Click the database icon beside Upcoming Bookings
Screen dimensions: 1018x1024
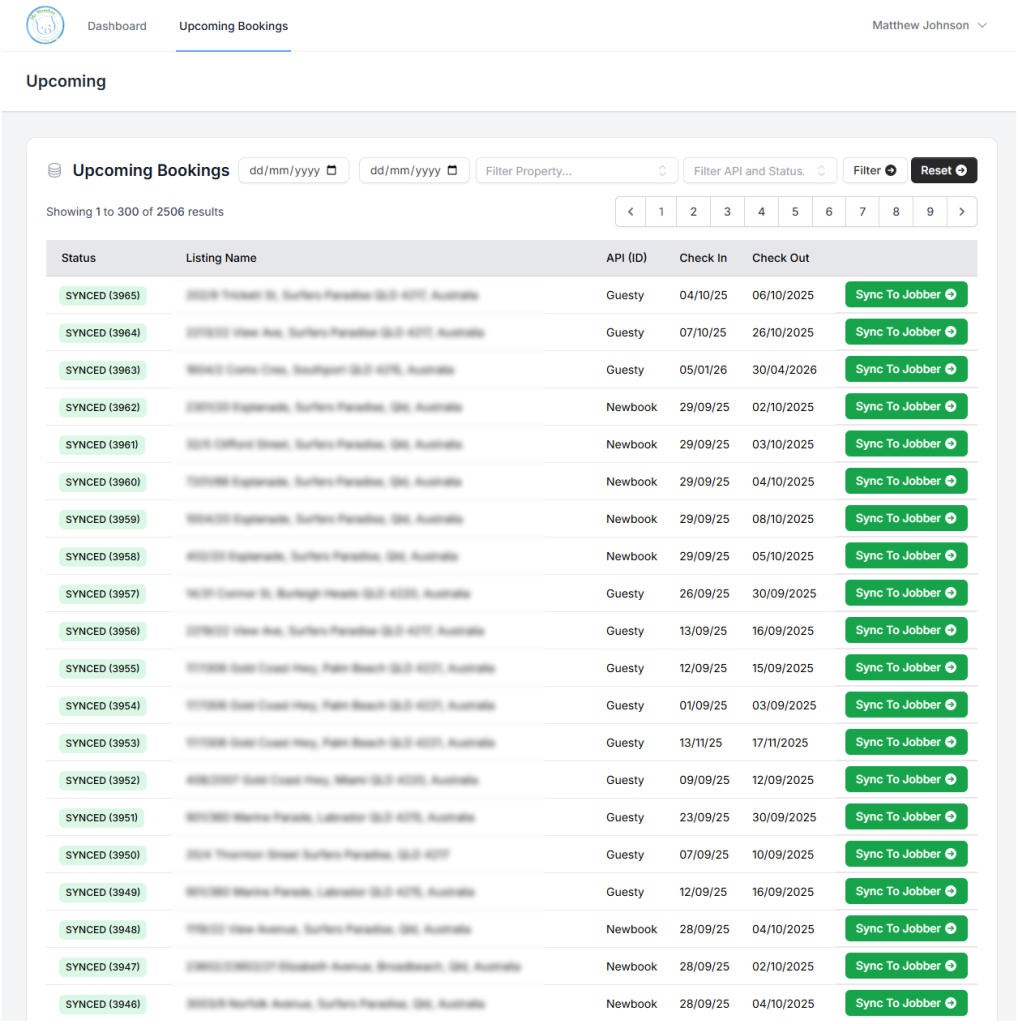[x=55, y=171]
